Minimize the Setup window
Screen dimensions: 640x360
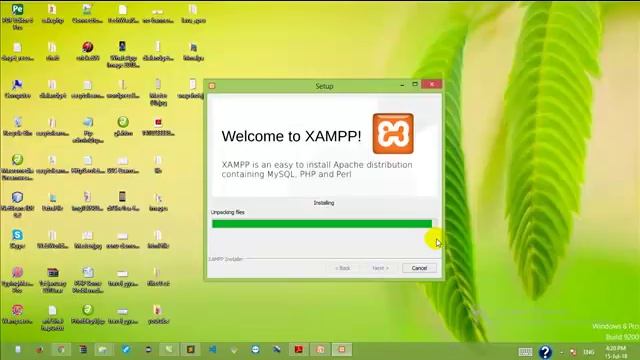[x=402, y=84]
